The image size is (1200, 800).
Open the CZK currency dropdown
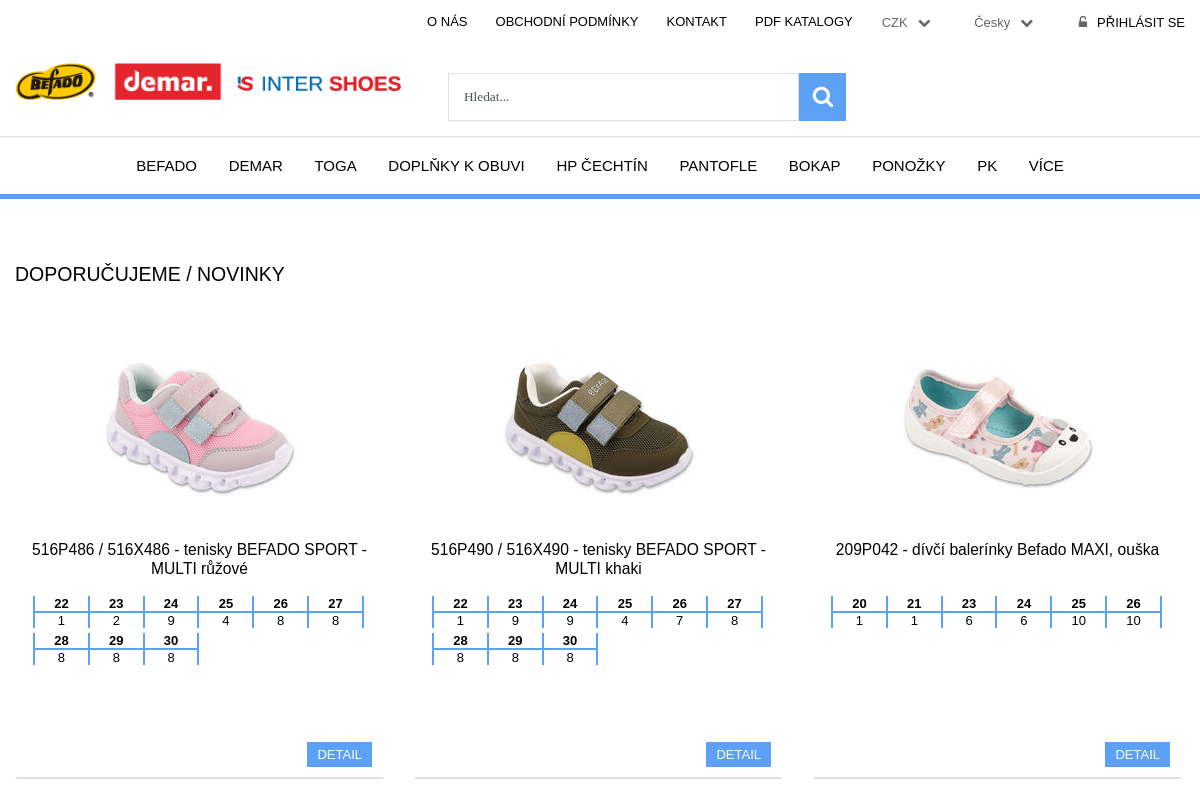(x=906, y=23)
